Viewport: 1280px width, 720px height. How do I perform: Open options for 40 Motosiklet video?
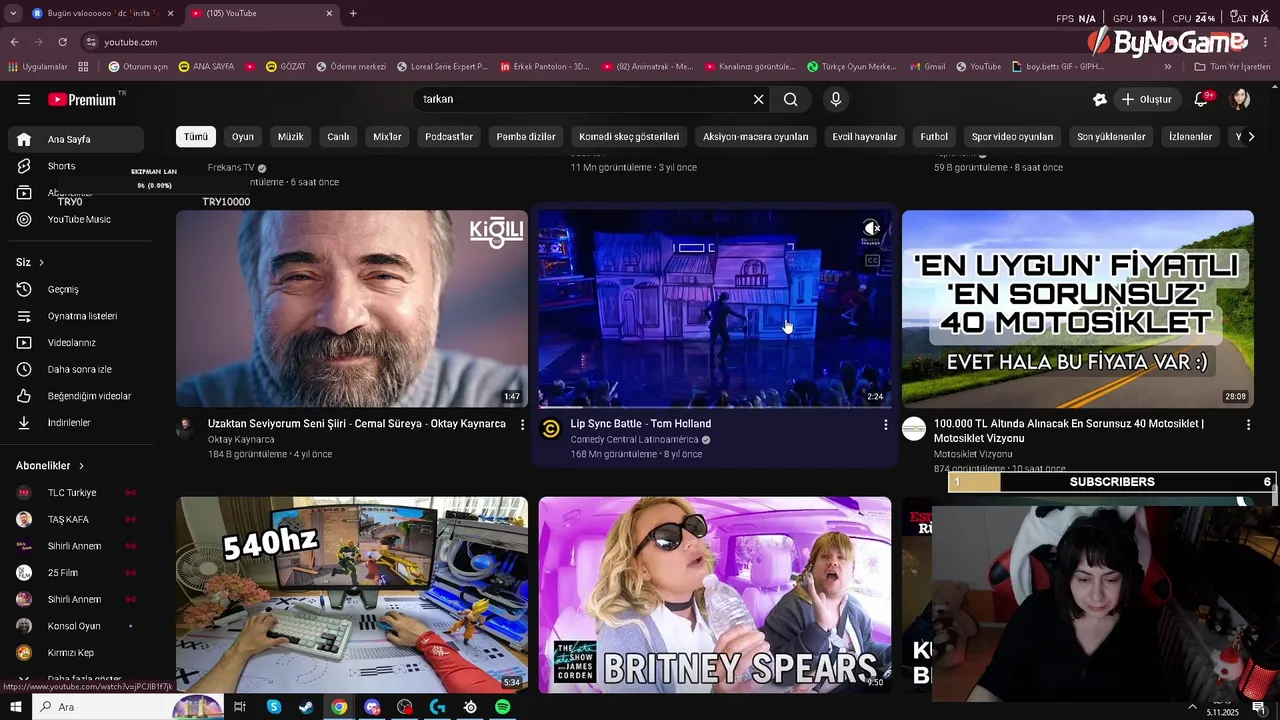(x=1248, y=425)
